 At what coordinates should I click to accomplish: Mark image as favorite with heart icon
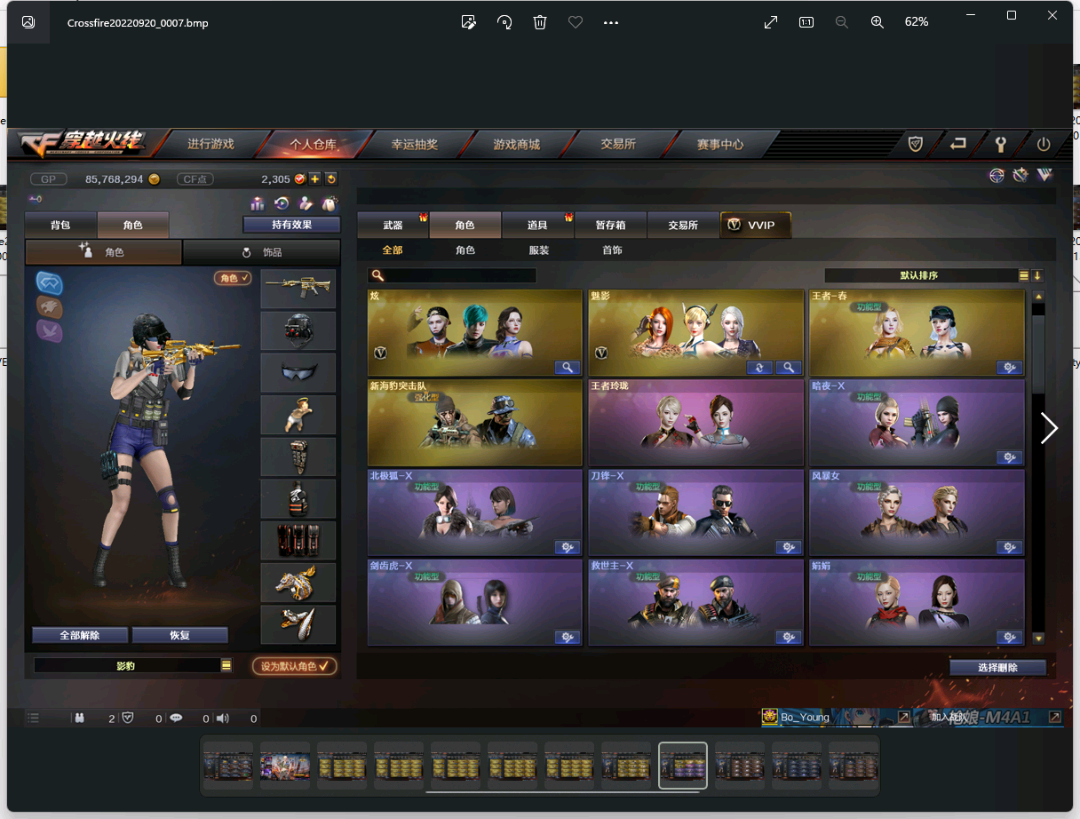pyautogui.click(x=575, y=22)
